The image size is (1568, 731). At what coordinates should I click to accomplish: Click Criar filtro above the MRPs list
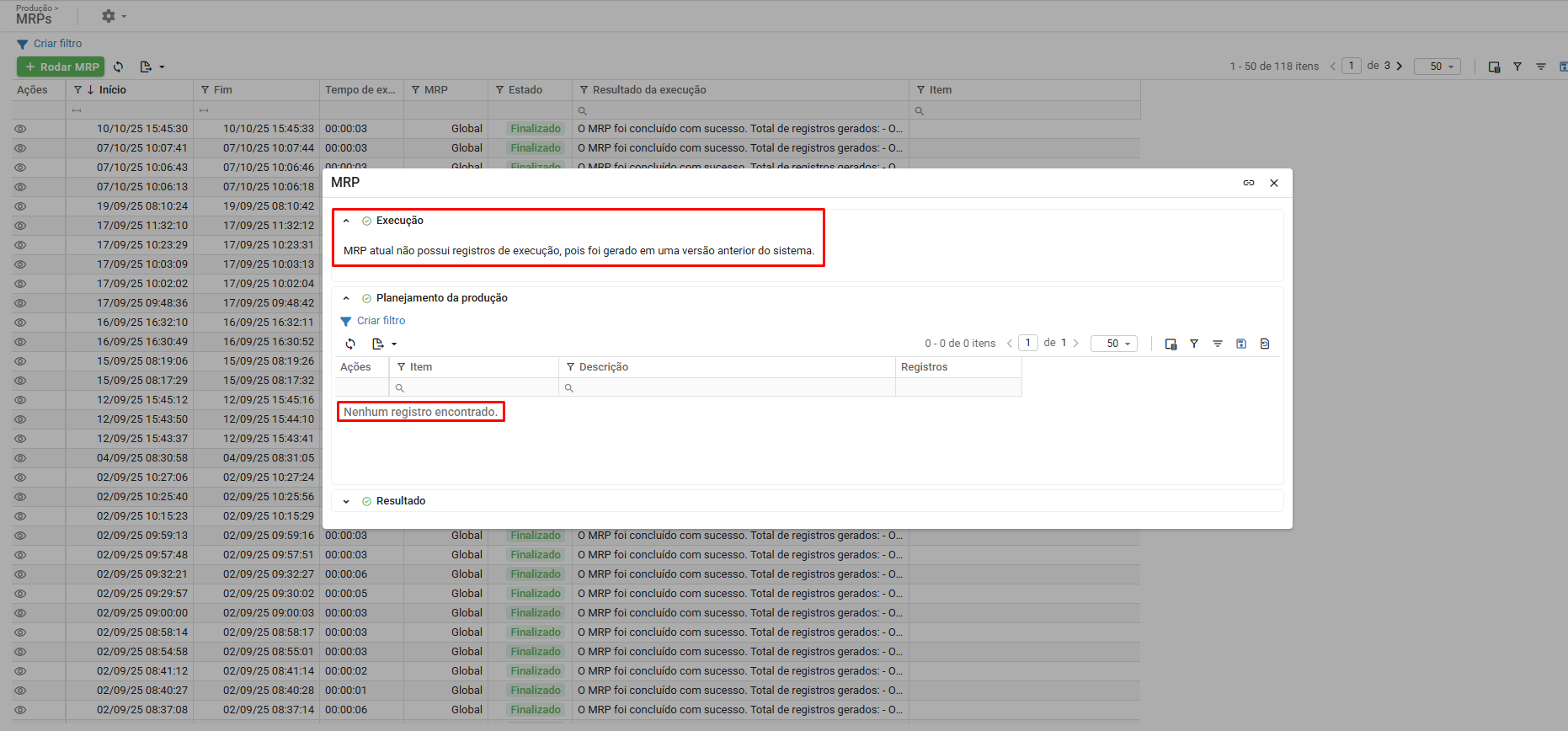pos(50,44)
